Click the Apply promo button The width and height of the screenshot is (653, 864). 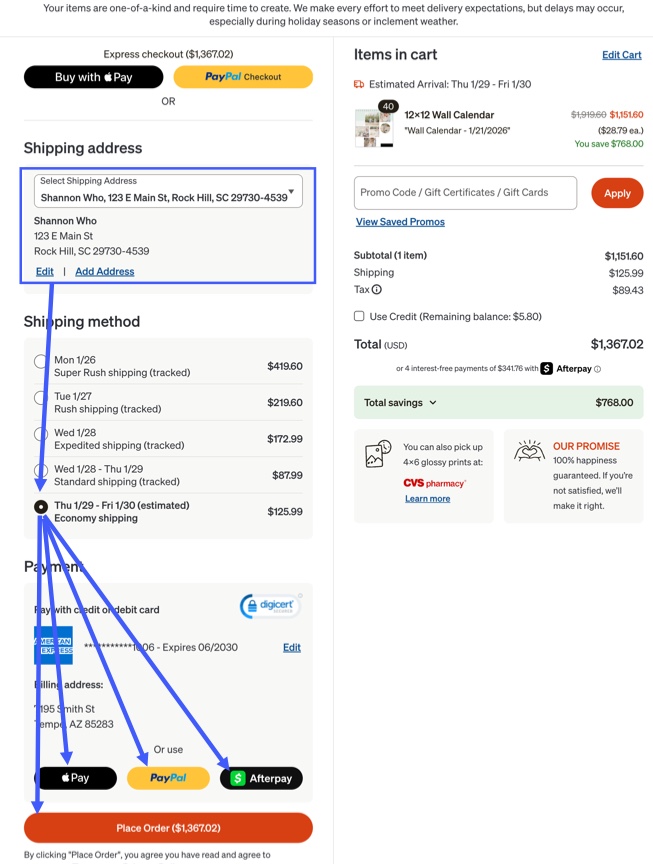(617, 193)
